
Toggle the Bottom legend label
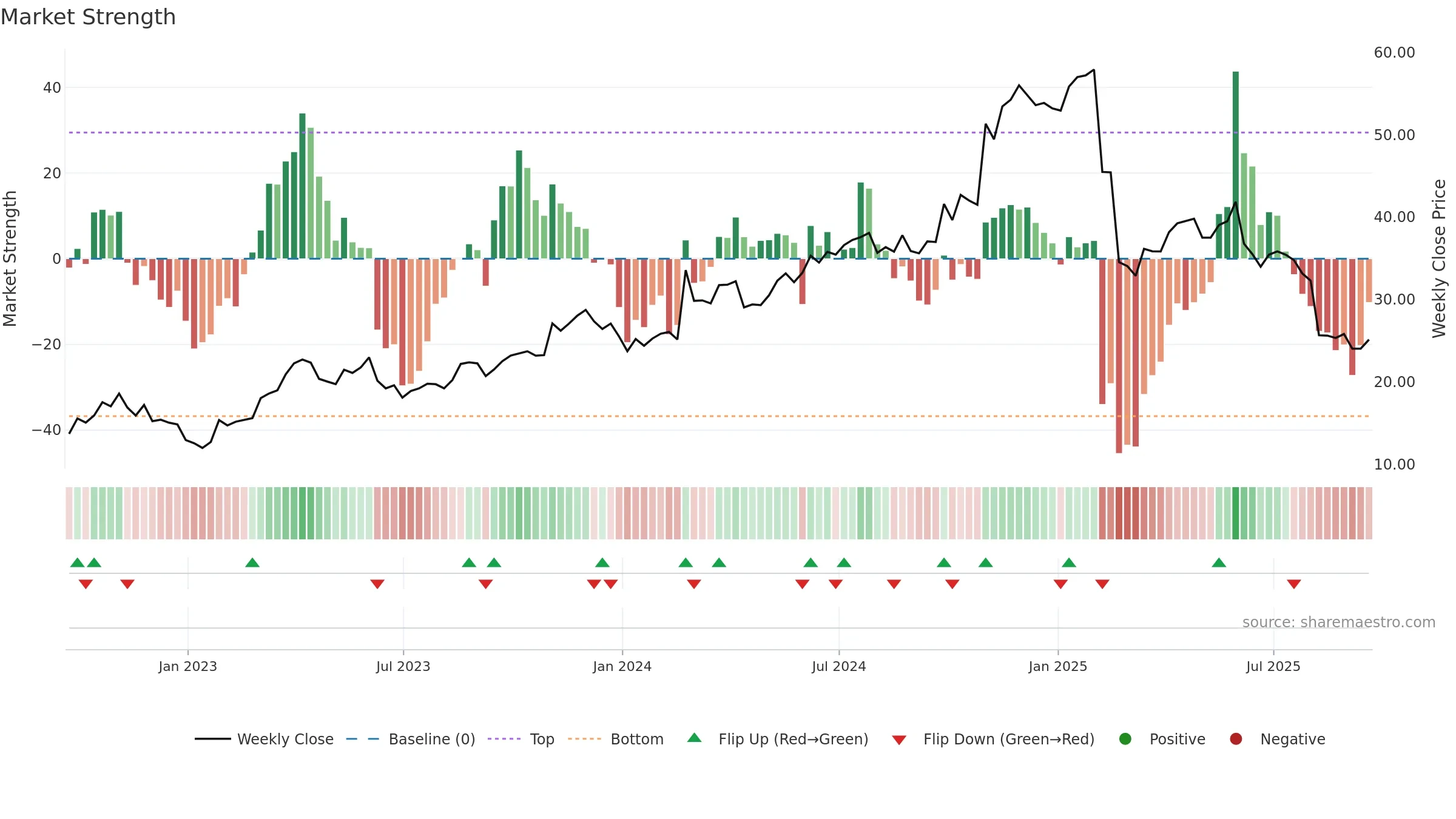click(x=637, y=739)
